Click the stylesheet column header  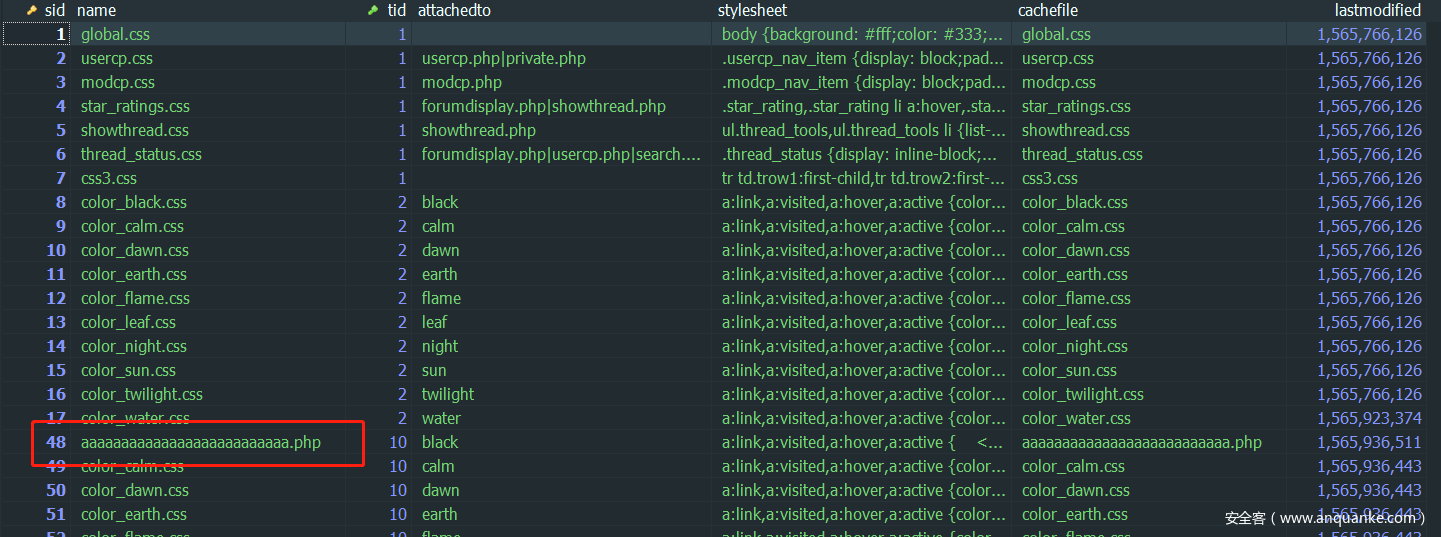(752, 10)
